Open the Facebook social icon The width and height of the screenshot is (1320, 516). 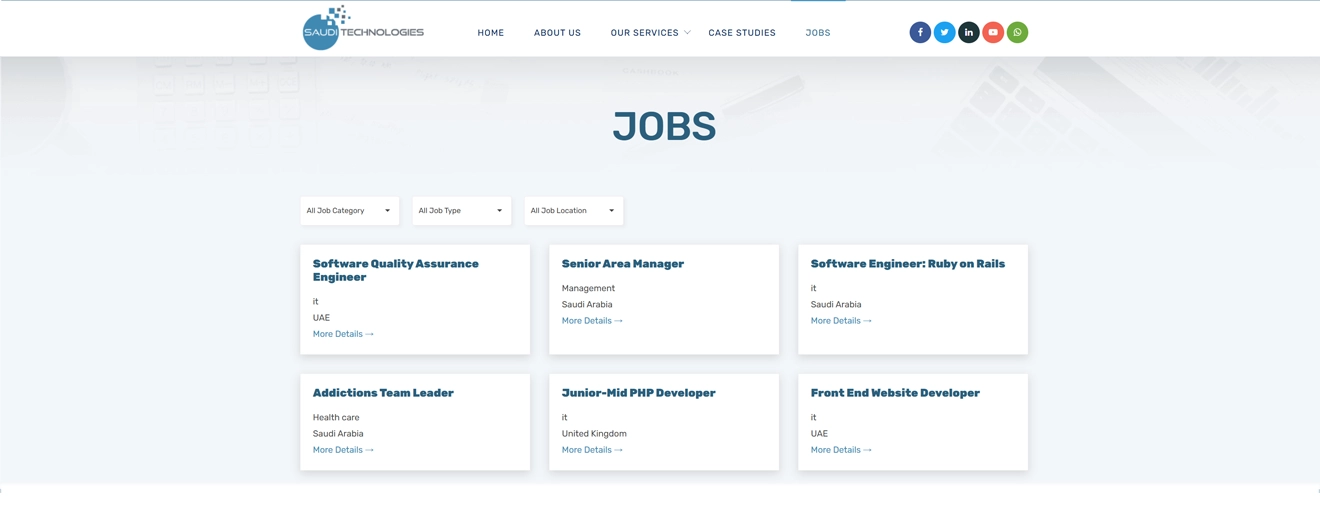(x=920, y=32)
